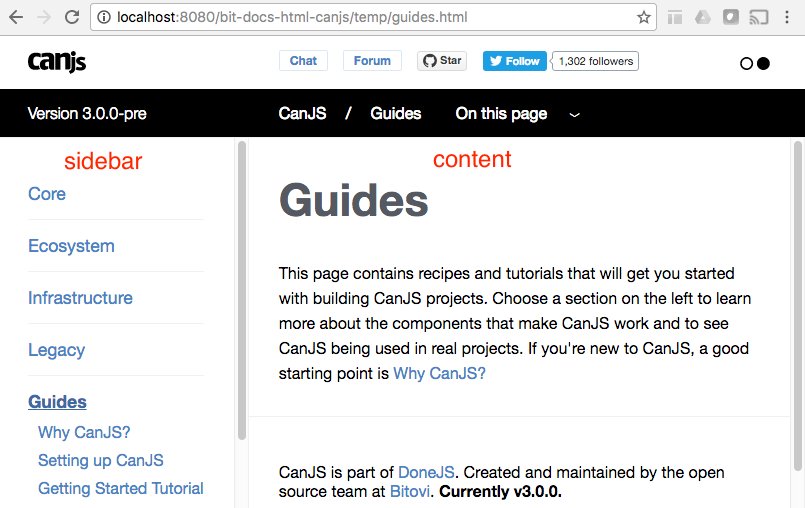The image size is (805, 508).
Task: Focus the browser address bar
Action: pyautogui.click(x=374, y=17)
